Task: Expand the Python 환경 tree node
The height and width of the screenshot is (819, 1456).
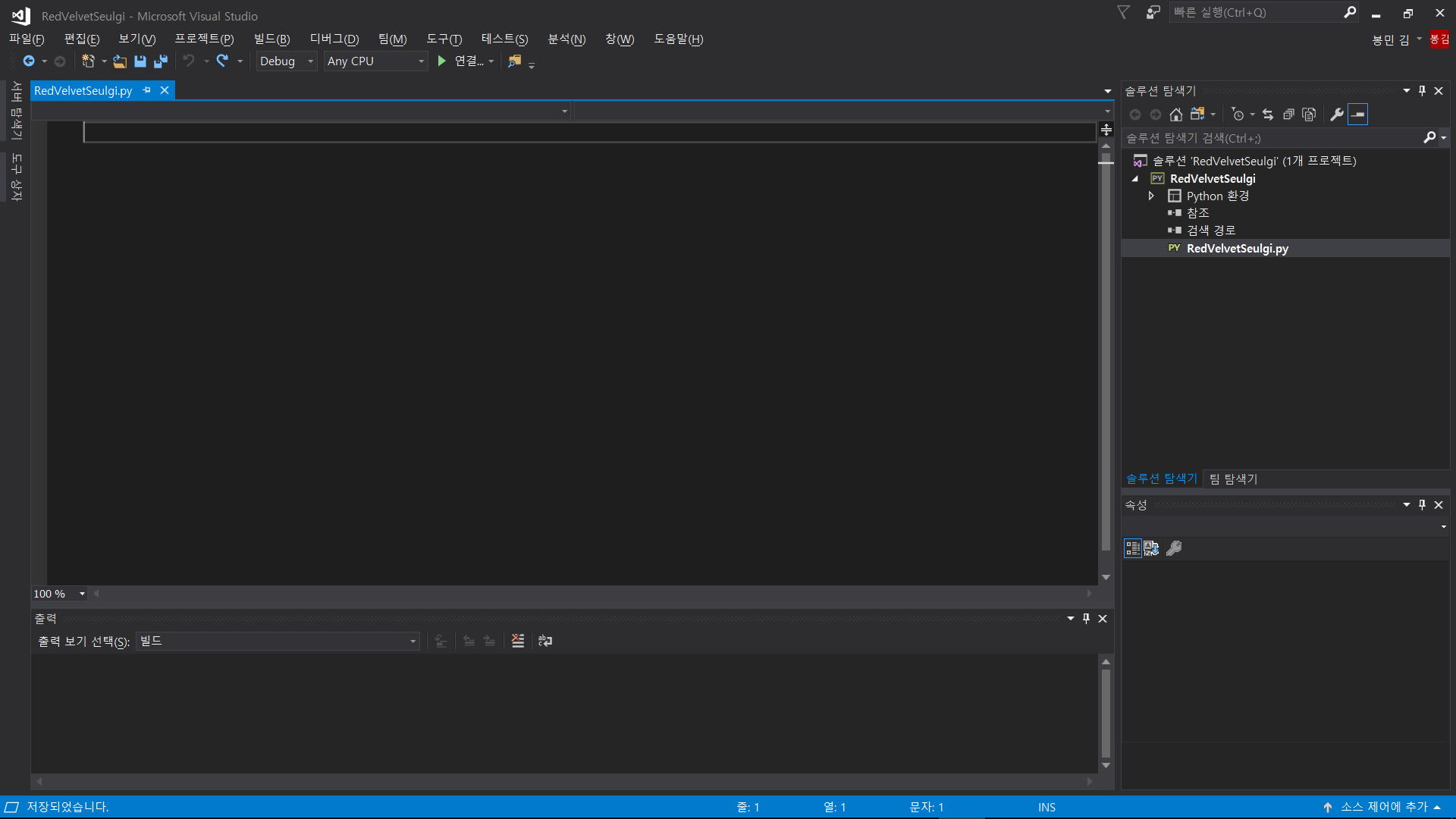Action: (x=1151, y=196)
